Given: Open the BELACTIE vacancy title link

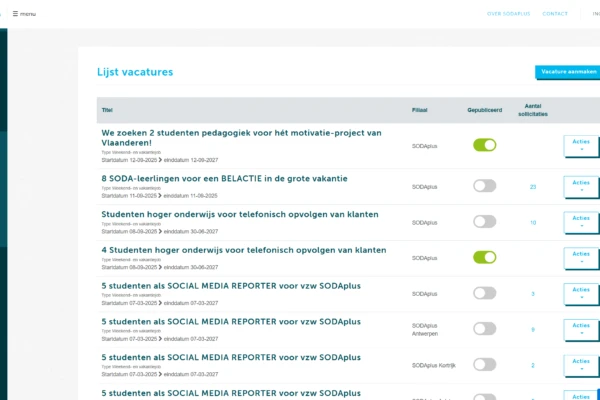Looking at the screenshot, I should tap(224, 178).
